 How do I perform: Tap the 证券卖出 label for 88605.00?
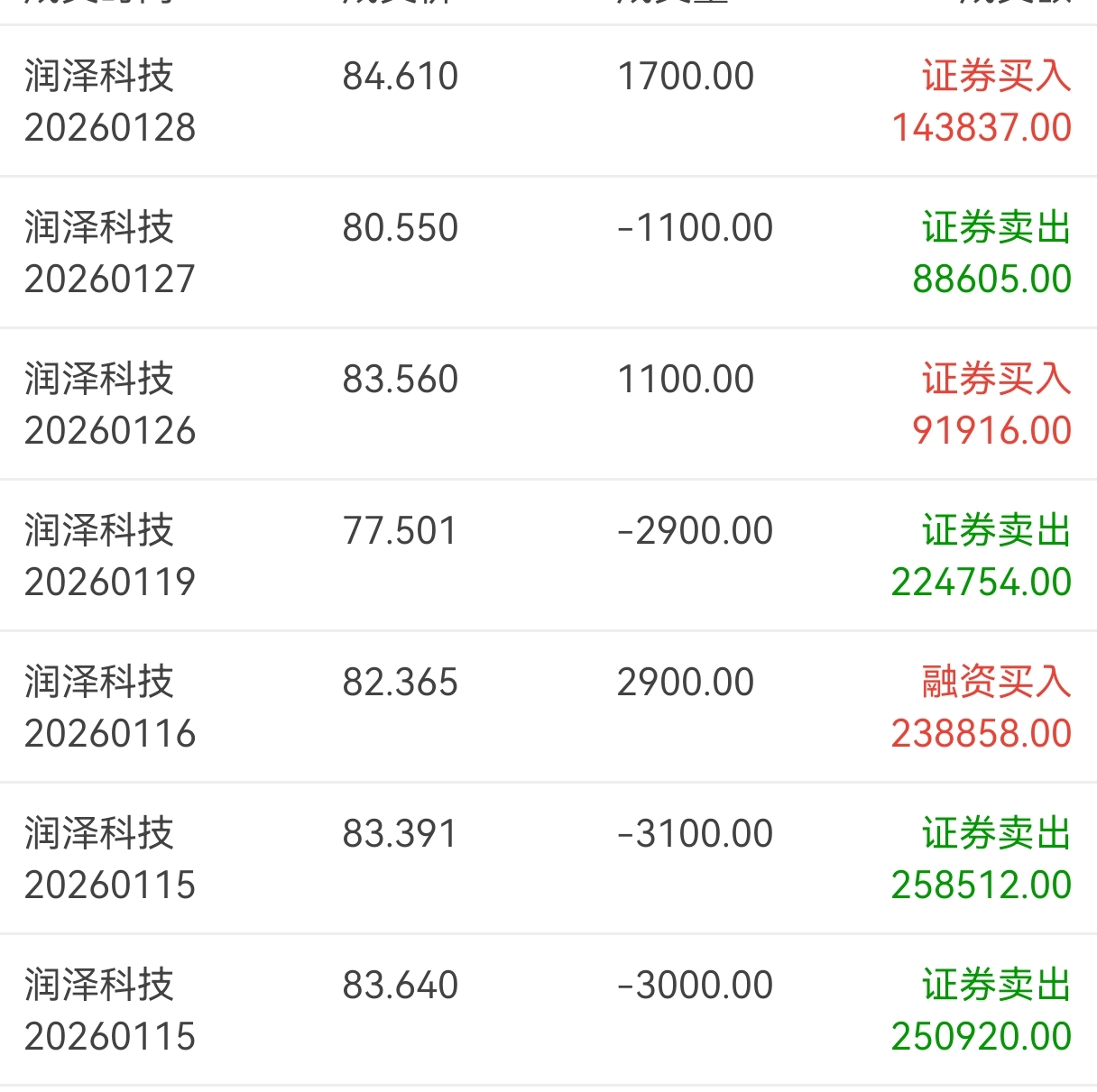pos(996,227)
